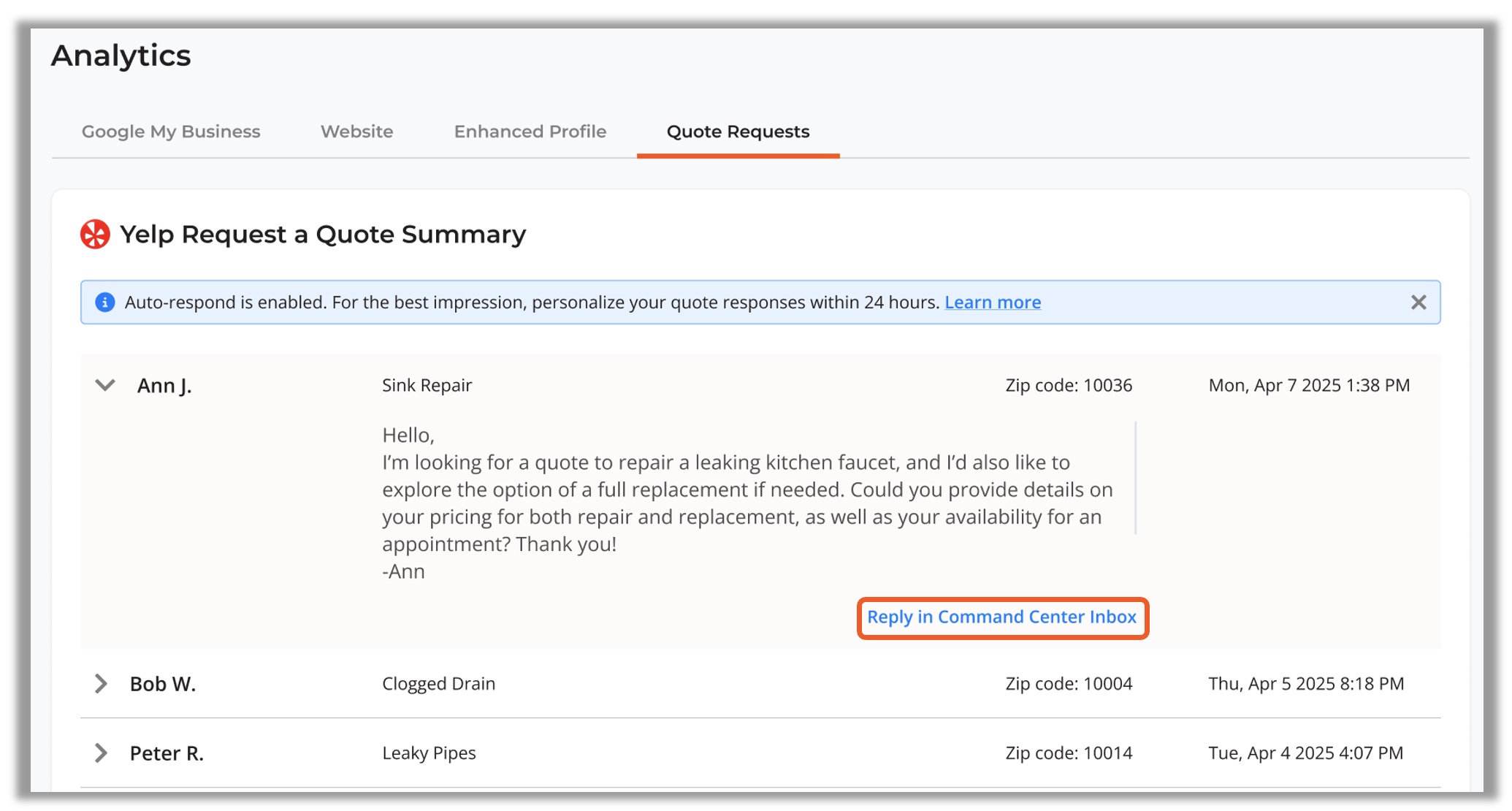The image size is (1512, 811).
Task: Dismiss the auto-respond banner
Action: tap(1419, 302)
